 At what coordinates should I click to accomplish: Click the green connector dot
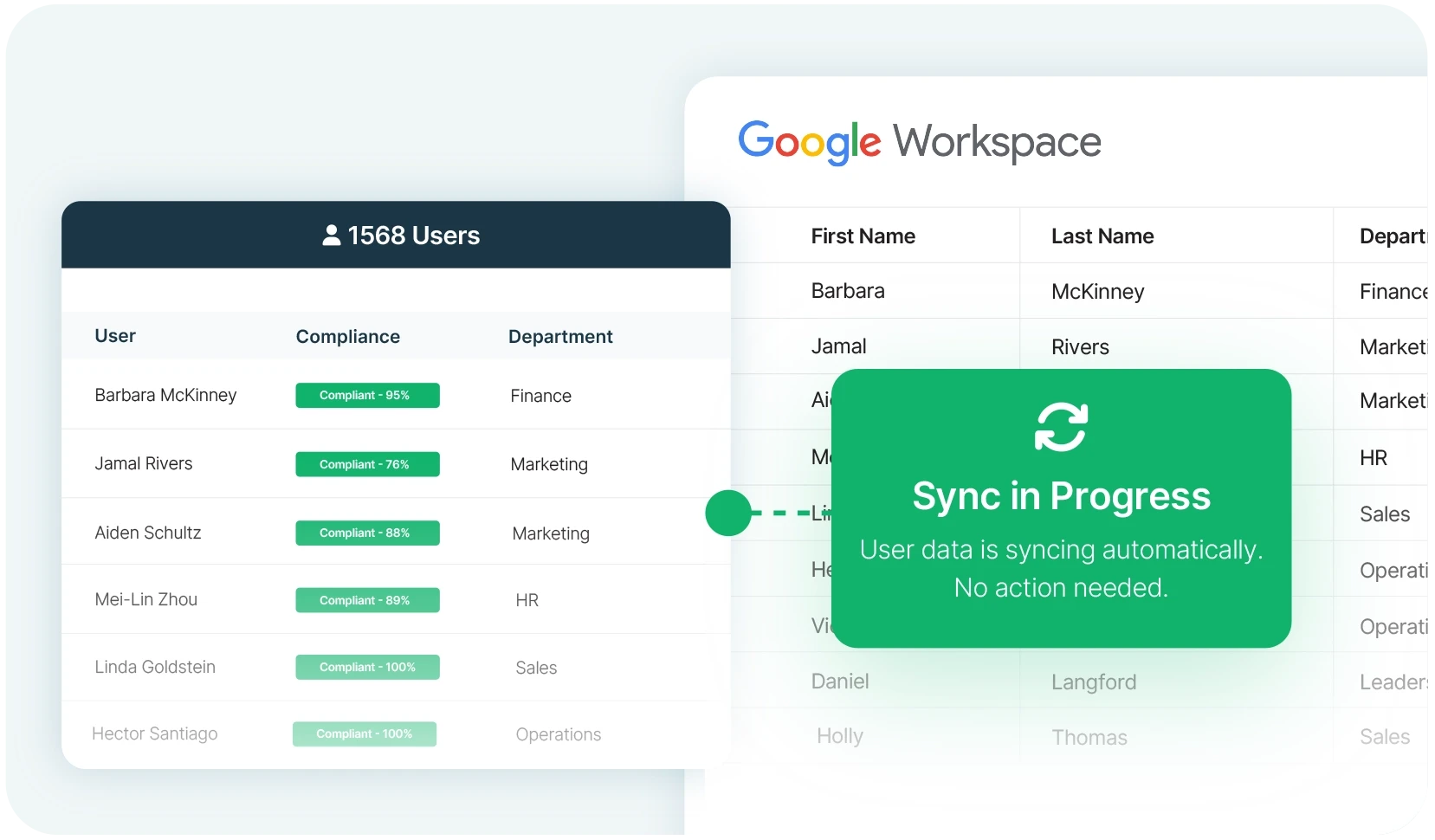(728, 513)
